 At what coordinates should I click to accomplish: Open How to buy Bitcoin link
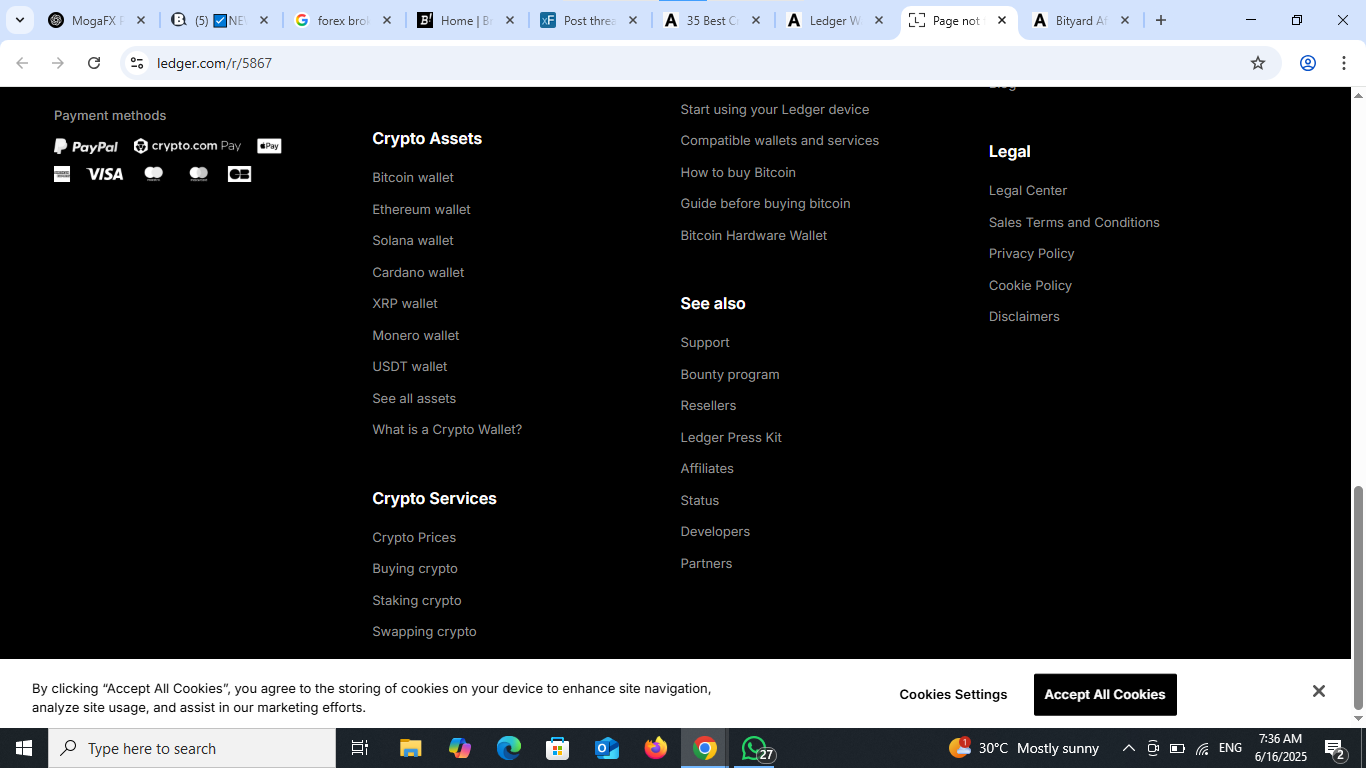pos(738,172)
